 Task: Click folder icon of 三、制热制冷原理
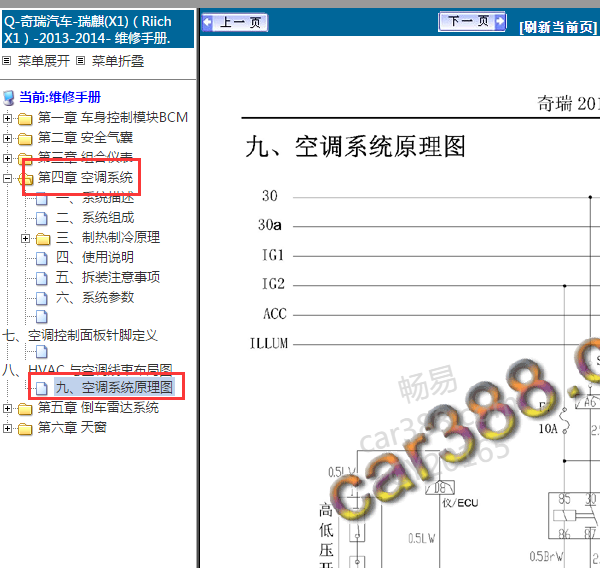[x=43, y=239]
